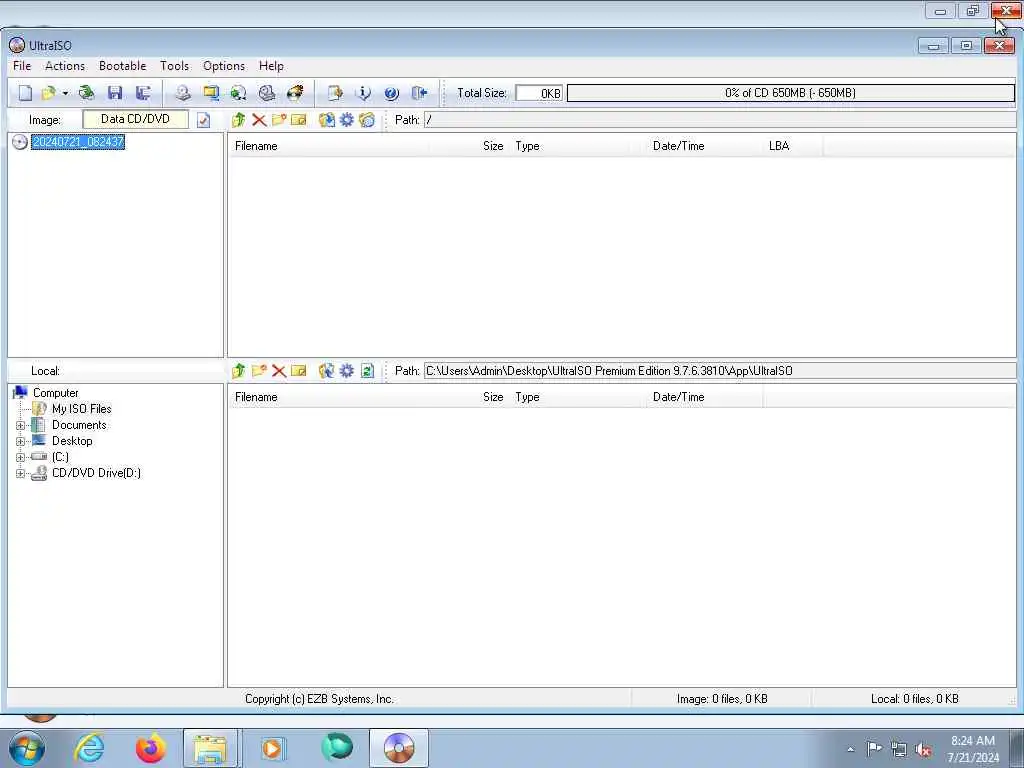Sort the image pane by the Filename column header
Viewport: 1024px width, 768px height.
(x=328, y=146)
